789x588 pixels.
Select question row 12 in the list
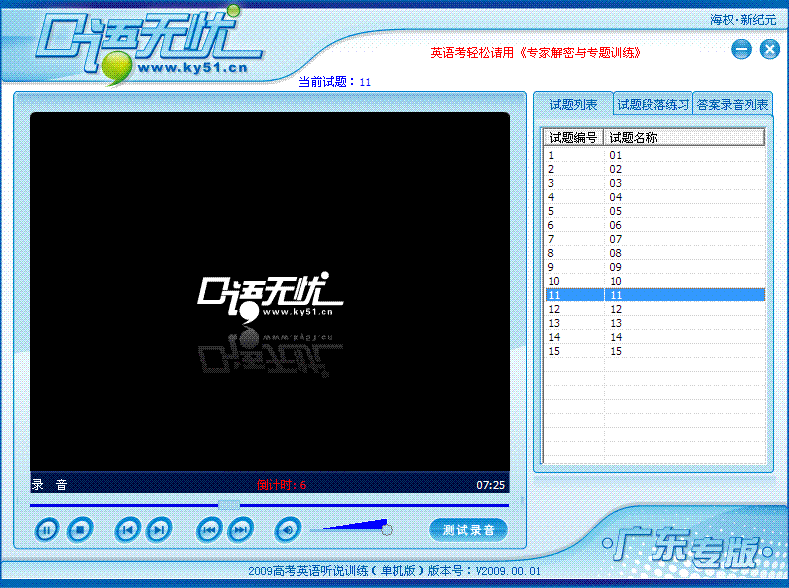[655, 309]
